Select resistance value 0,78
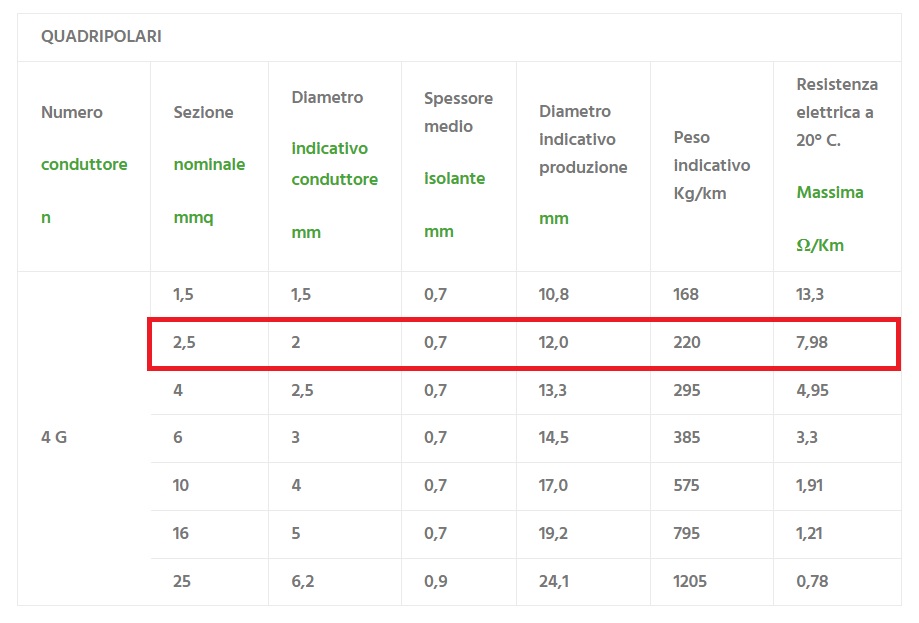The height and width of the screenshot is (623, 919). pos(812,581)
